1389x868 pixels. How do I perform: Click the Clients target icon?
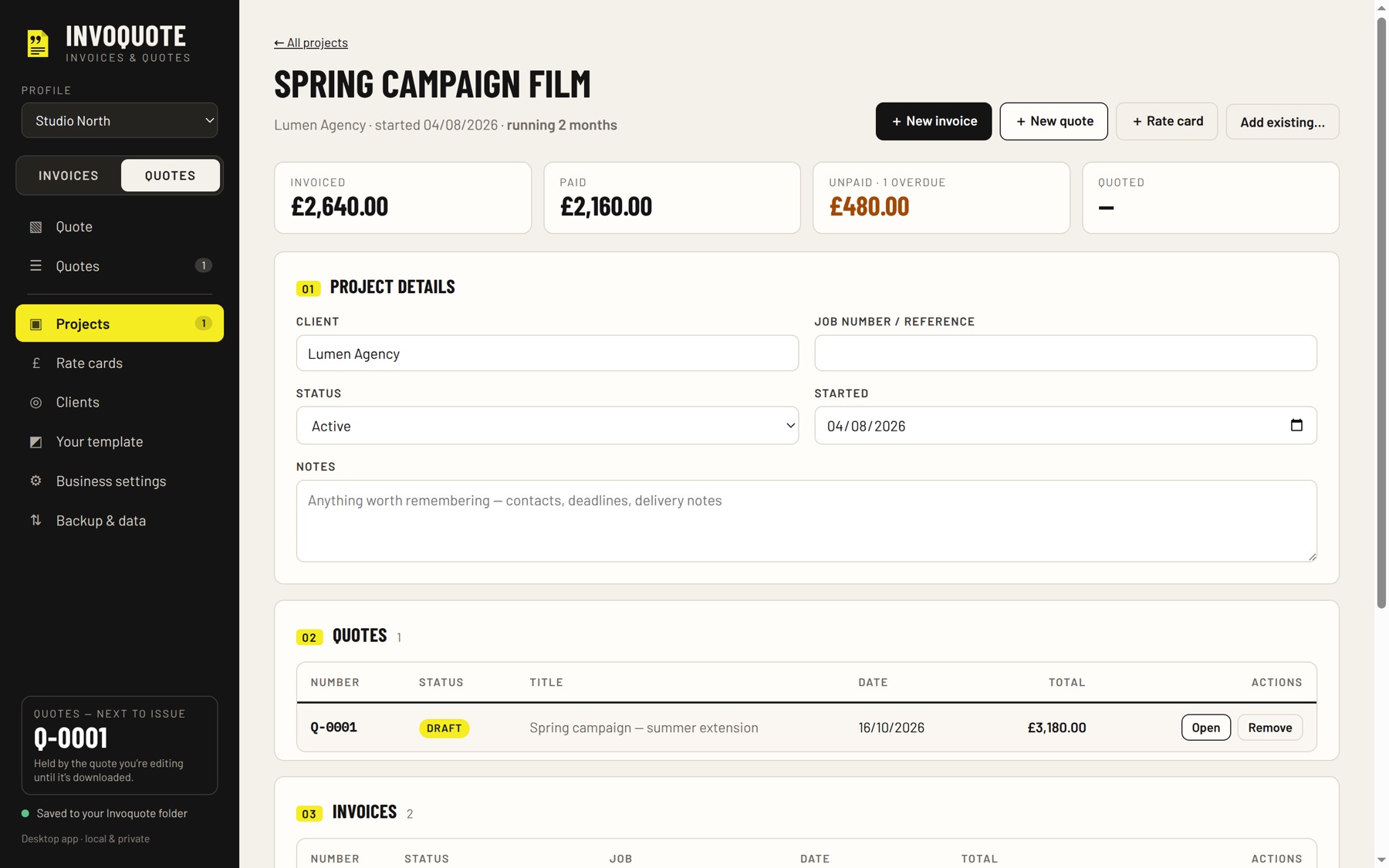tap(35, 402)
